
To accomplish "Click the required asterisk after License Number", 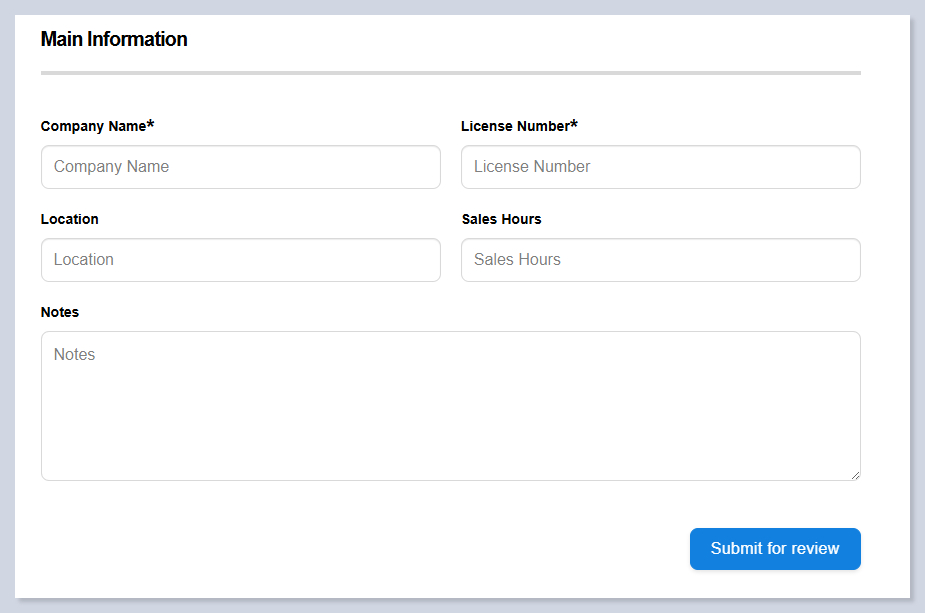I will pos(574,125).
